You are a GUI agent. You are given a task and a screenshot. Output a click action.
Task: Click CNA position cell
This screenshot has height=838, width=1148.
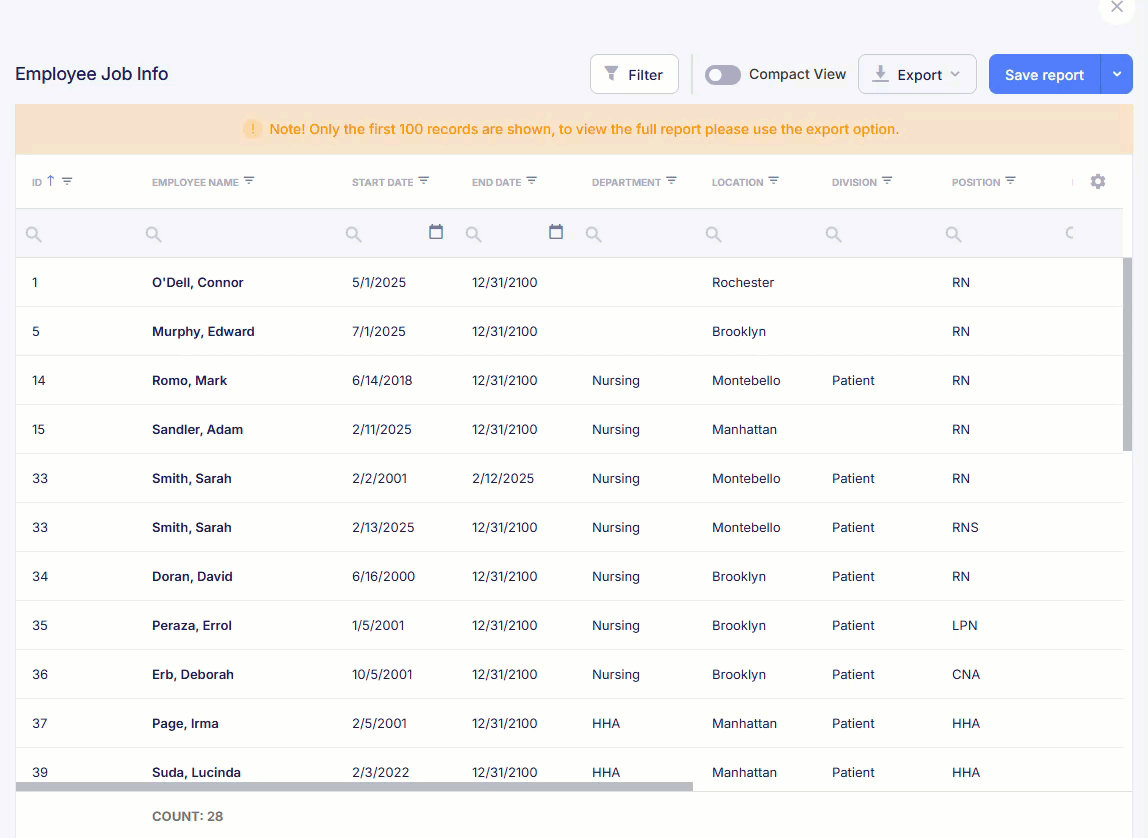[x=965, y=675]
